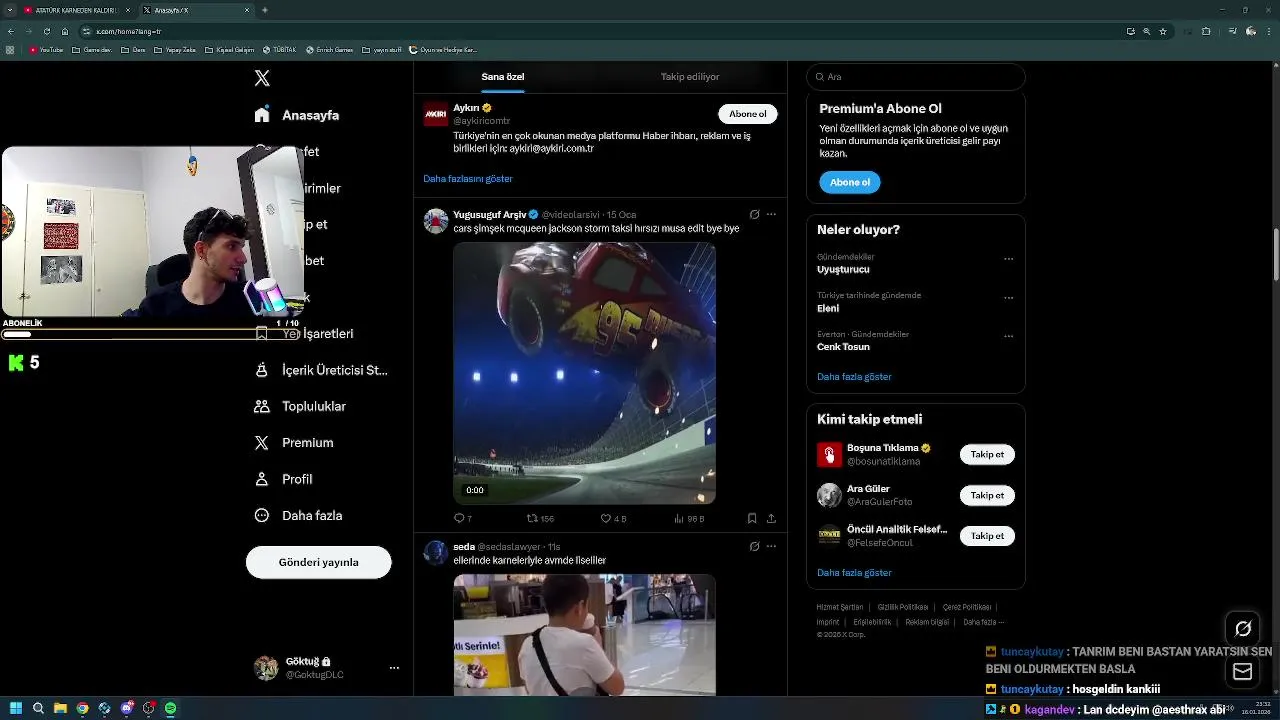This screenshot has height=720, width=1280.
Task: Click the browser home button
Action: pyautogui.click(x=65, y=31)
